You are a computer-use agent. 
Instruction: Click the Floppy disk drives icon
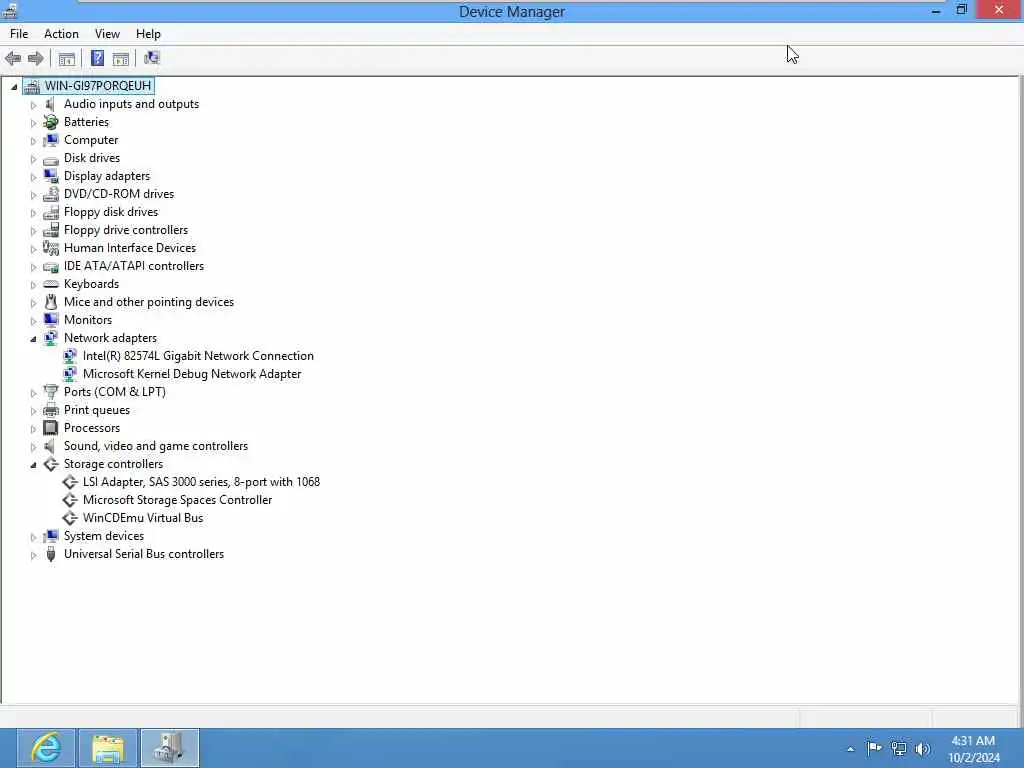tap(51, 212)
